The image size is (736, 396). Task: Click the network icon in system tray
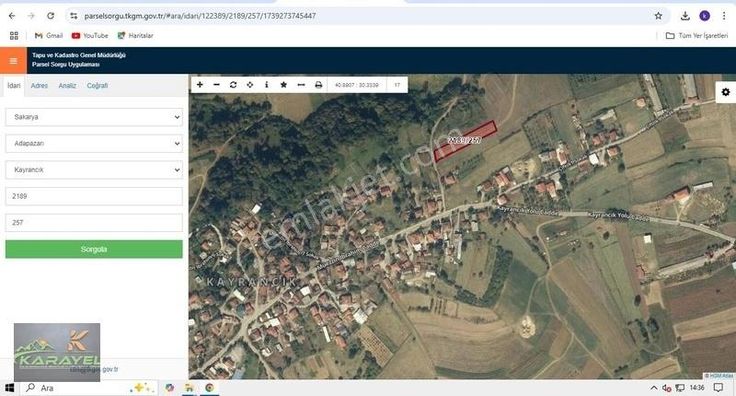coord(680,388)
